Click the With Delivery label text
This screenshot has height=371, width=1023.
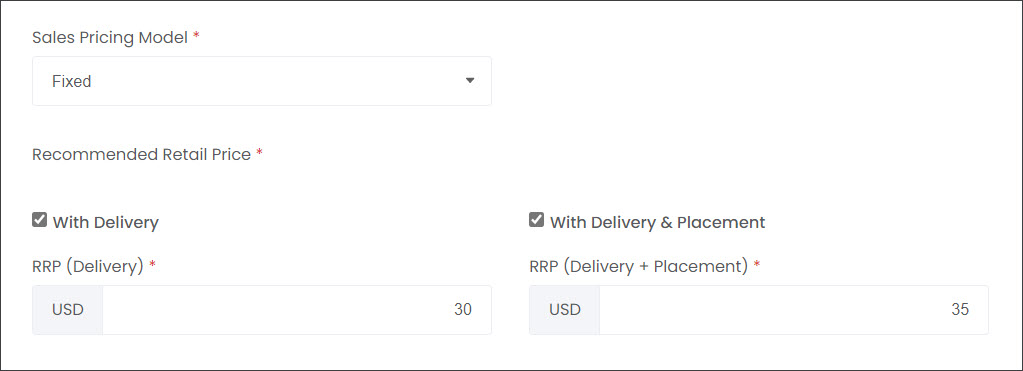pos(106,222)
